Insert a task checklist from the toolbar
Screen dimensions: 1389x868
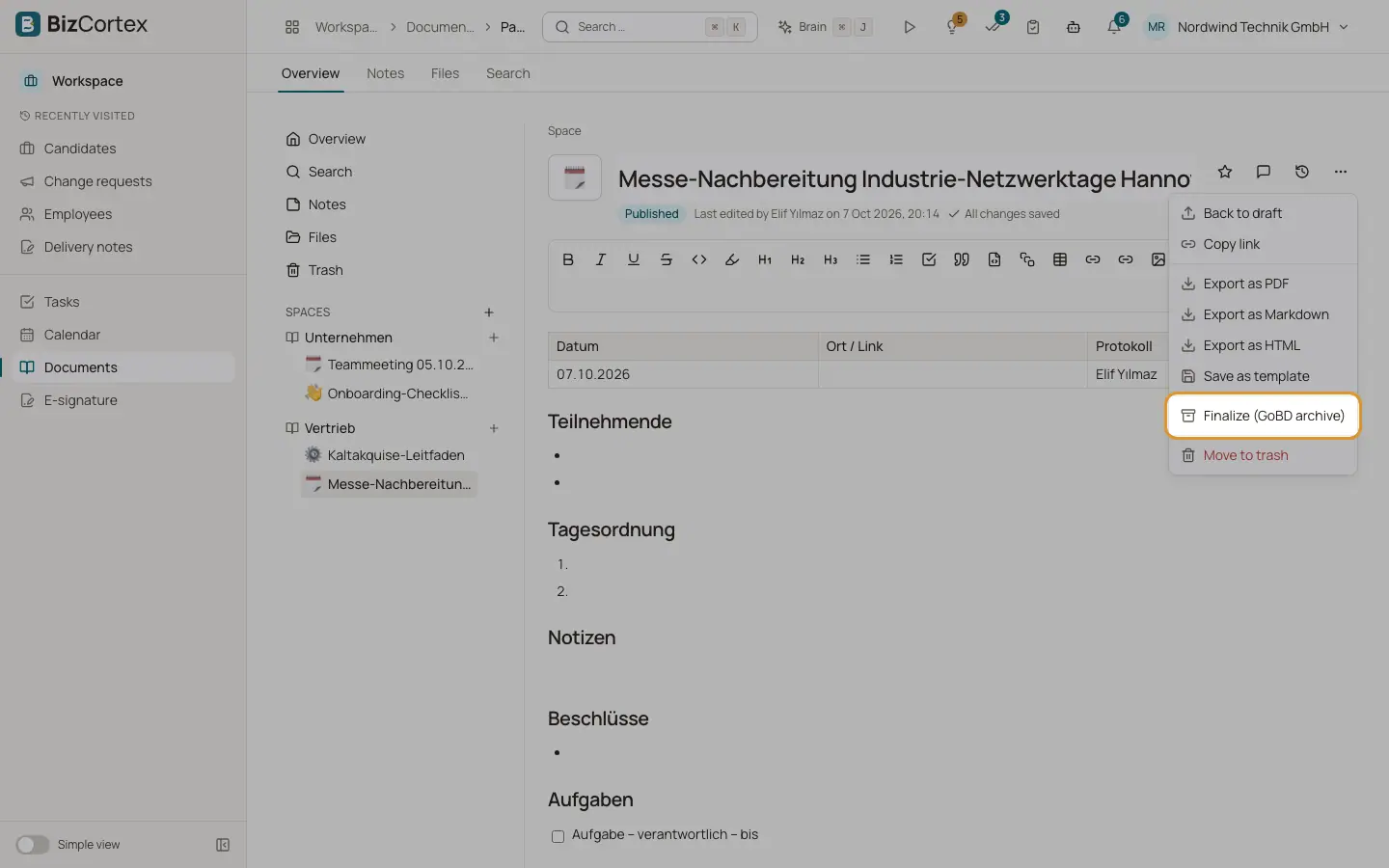[x=929, y=259]
